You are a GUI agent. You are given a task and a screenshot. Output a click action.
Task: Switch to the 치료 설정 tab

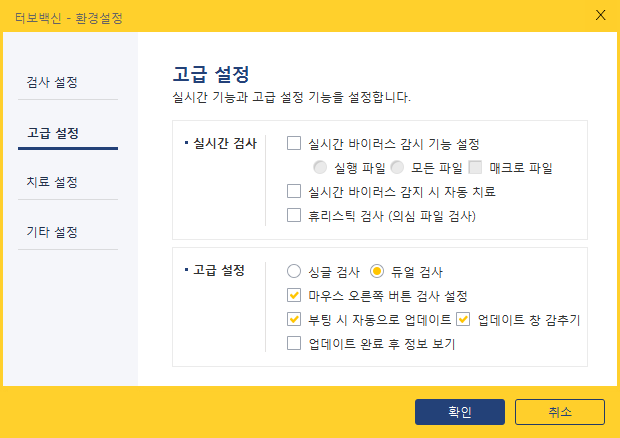[52, 182]
